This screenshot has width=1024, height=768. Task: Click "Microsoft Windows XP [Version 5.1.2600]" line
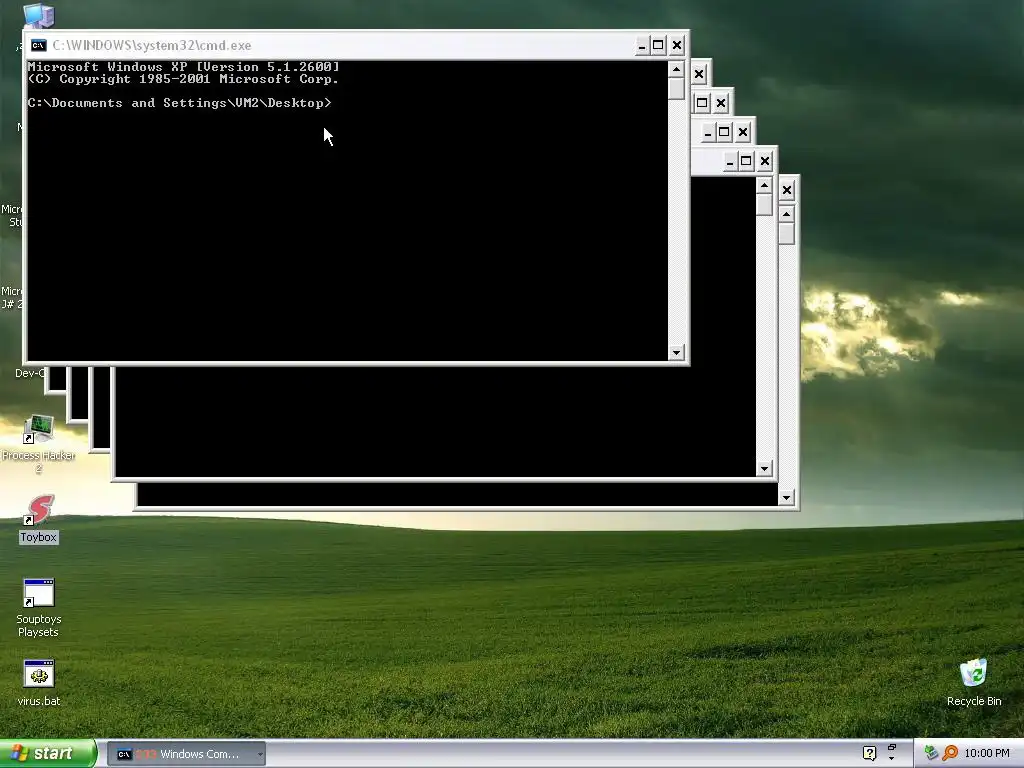[x=184, y=67]
